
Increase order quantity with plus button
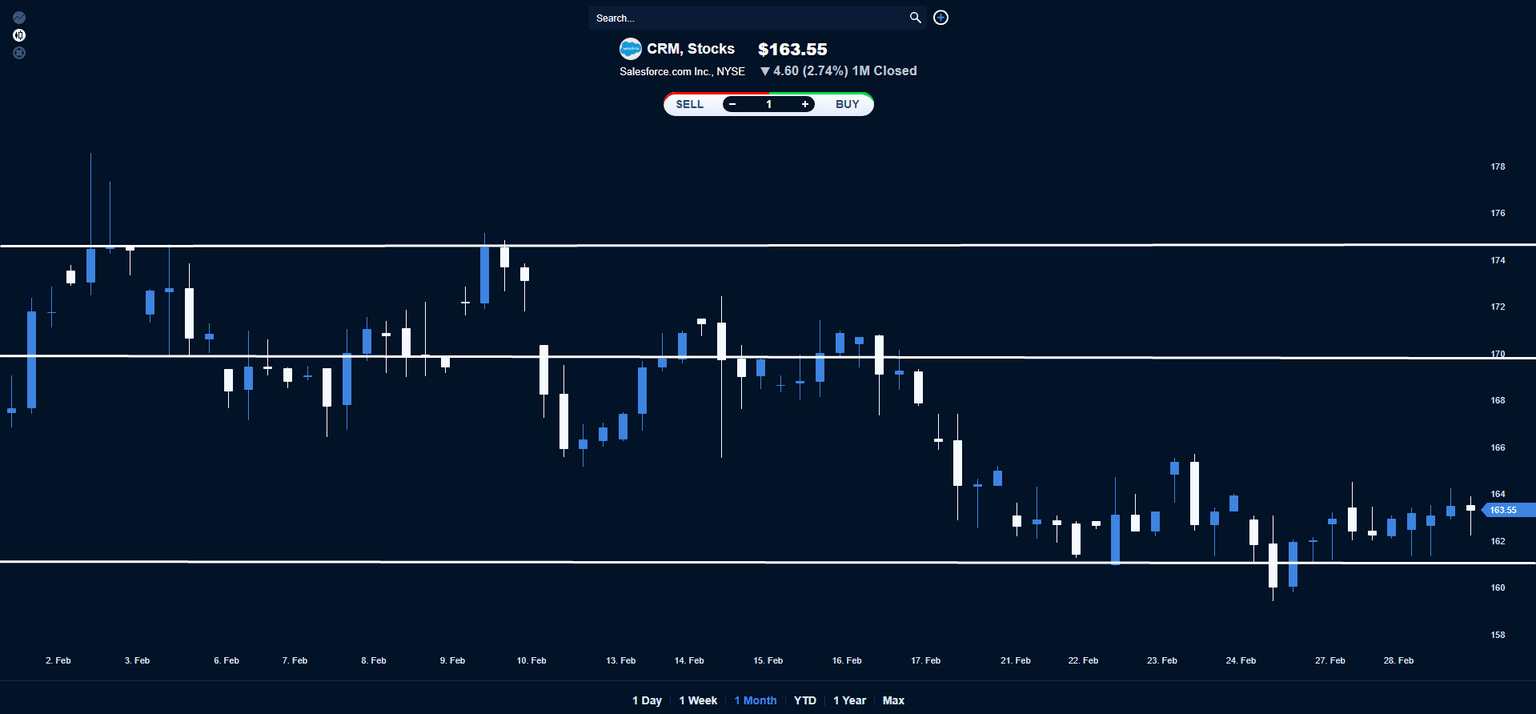pos(805,104)
